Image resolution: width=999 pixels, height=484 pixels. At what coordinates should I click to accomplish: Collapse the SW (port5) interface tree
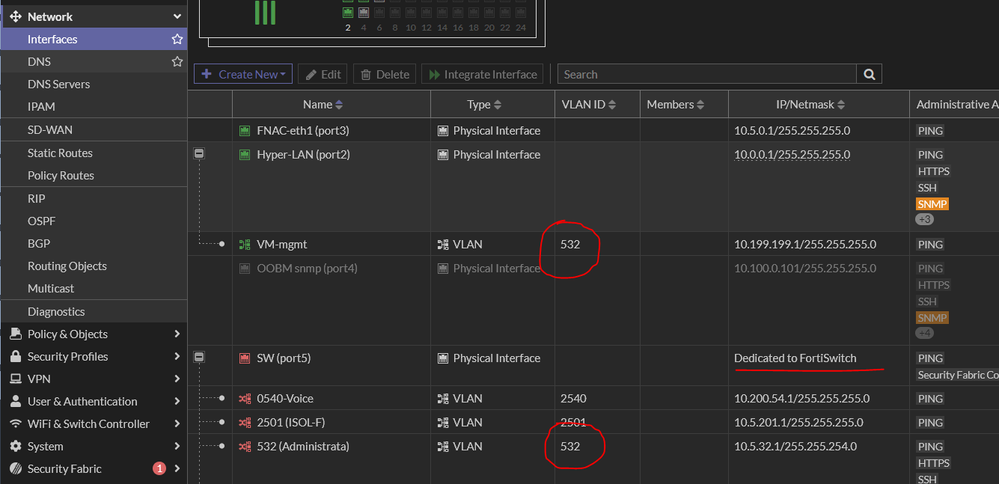point(199,358)
